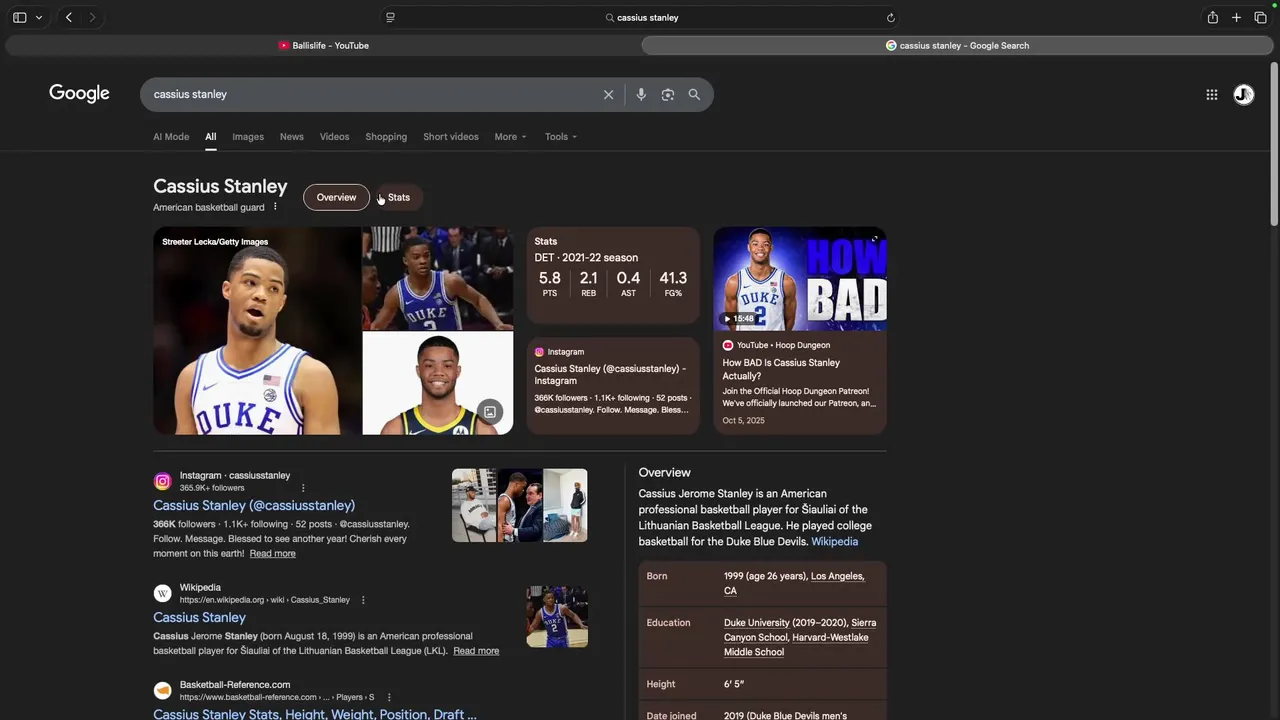Expand the More dropdown

click(510, 137)
